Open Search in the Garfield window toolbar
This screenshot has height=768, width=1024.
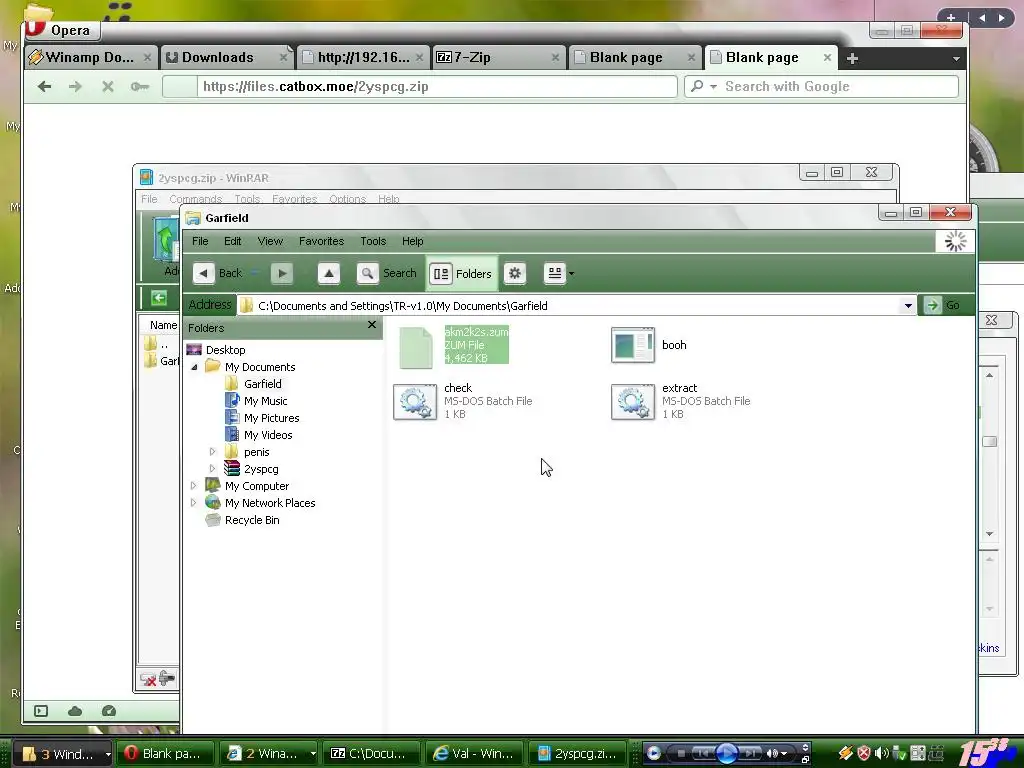click(x=387, y=273)
